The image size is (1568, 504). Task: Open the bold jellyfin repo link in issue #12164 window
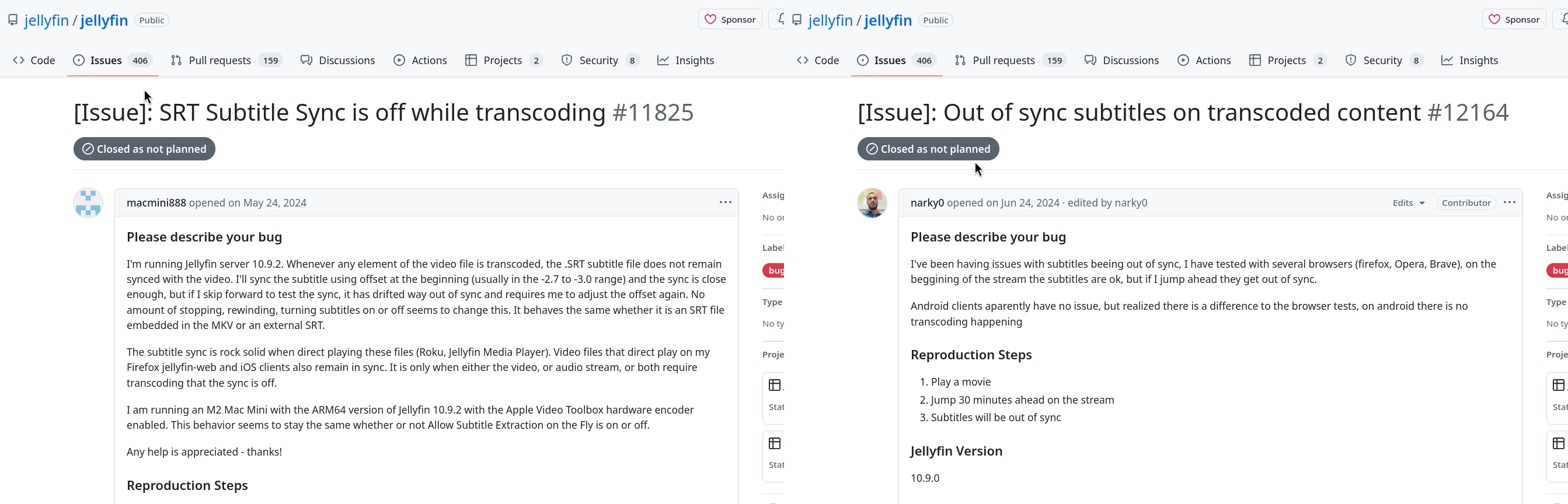[x=888, y=20]
